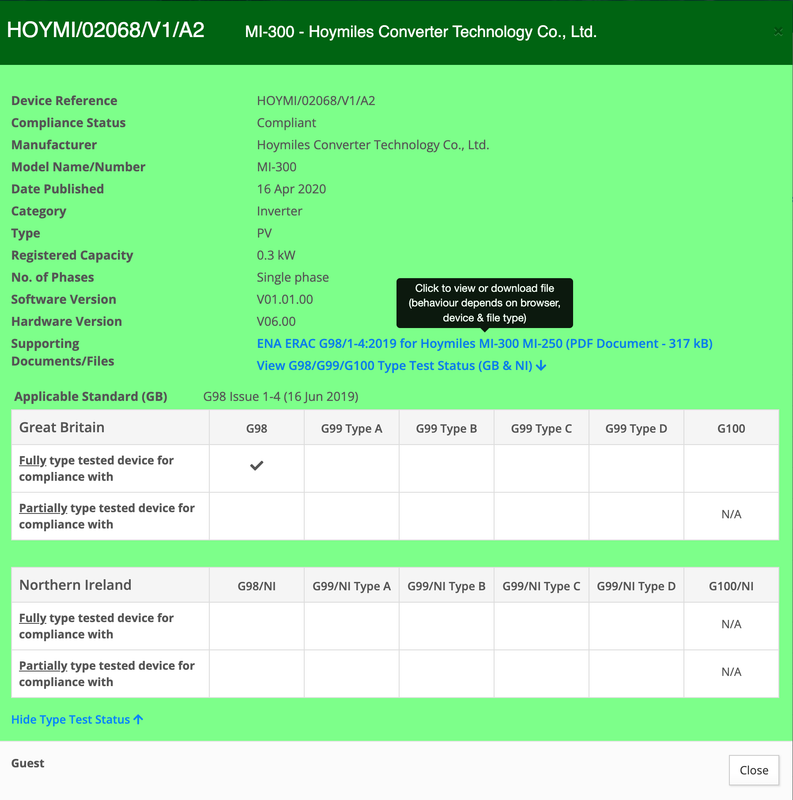Click the Type value PV
This screenshot has width=793, height=800.
click(264, 233)
